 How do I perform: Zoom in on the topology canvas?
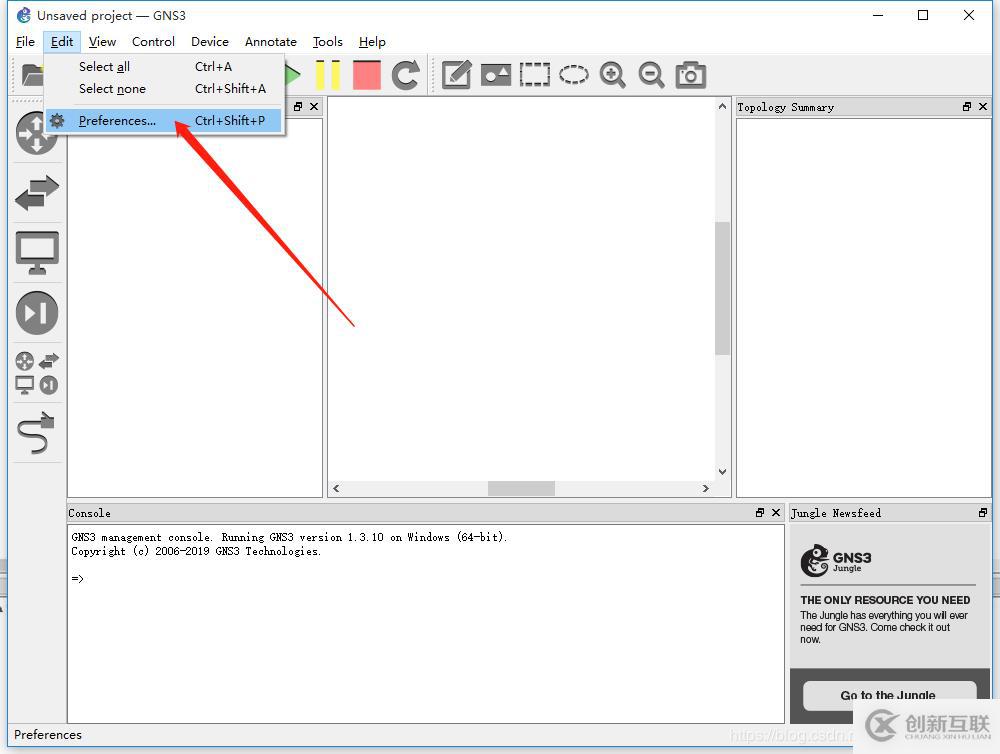pyautogui.click(x=612, y=75)
